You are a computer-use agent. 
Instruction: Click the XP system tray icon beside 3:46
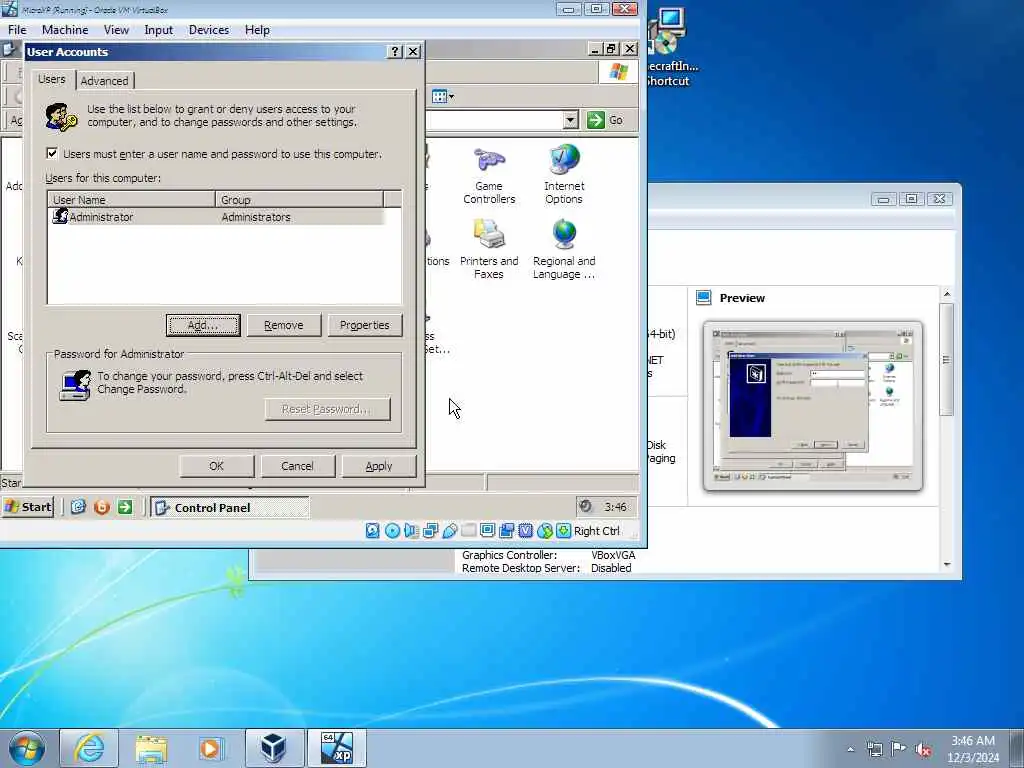pos(586,506)
